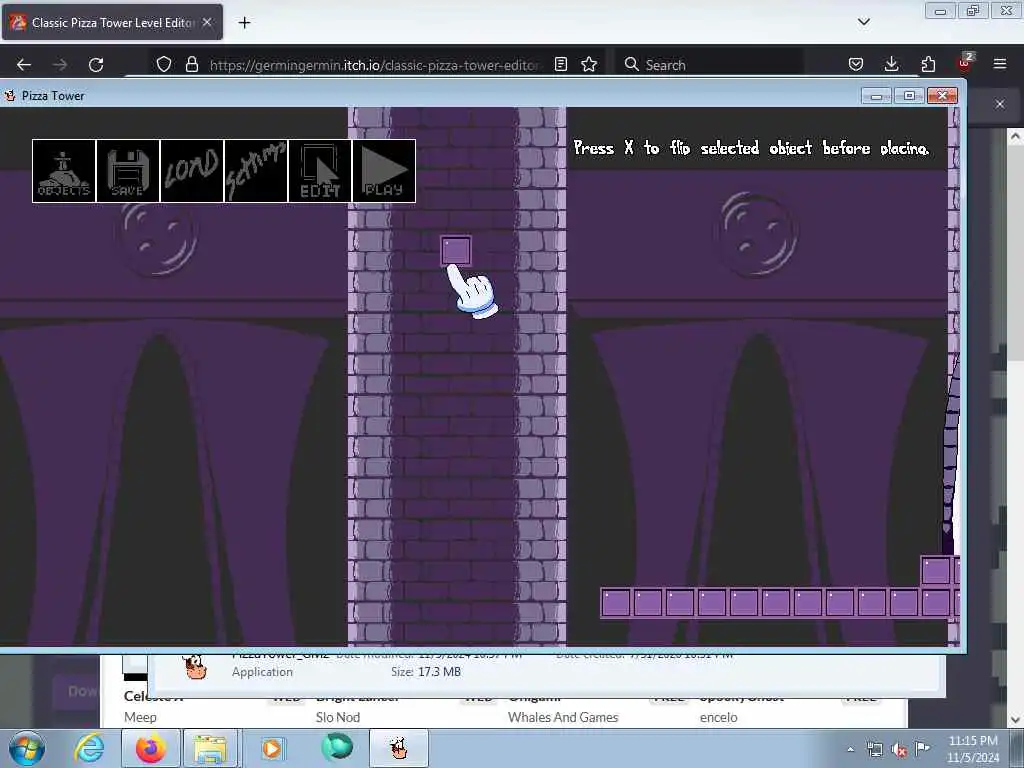The width and height of the screenshot is (1024, 768).
Task: Click the Pizza Tower application file icon
Action: 195,667
